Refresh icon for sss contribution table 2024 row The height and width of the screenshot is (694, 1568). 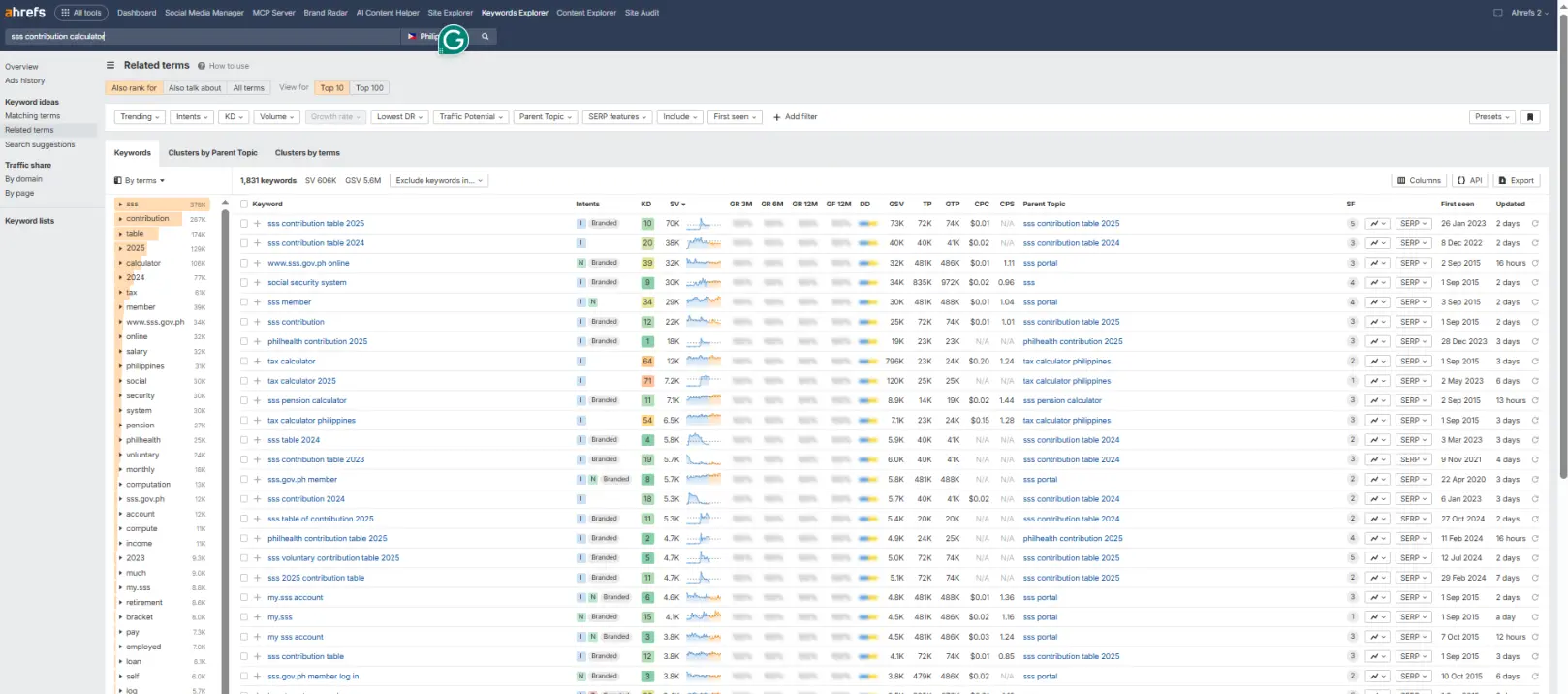pos(1535,243)
